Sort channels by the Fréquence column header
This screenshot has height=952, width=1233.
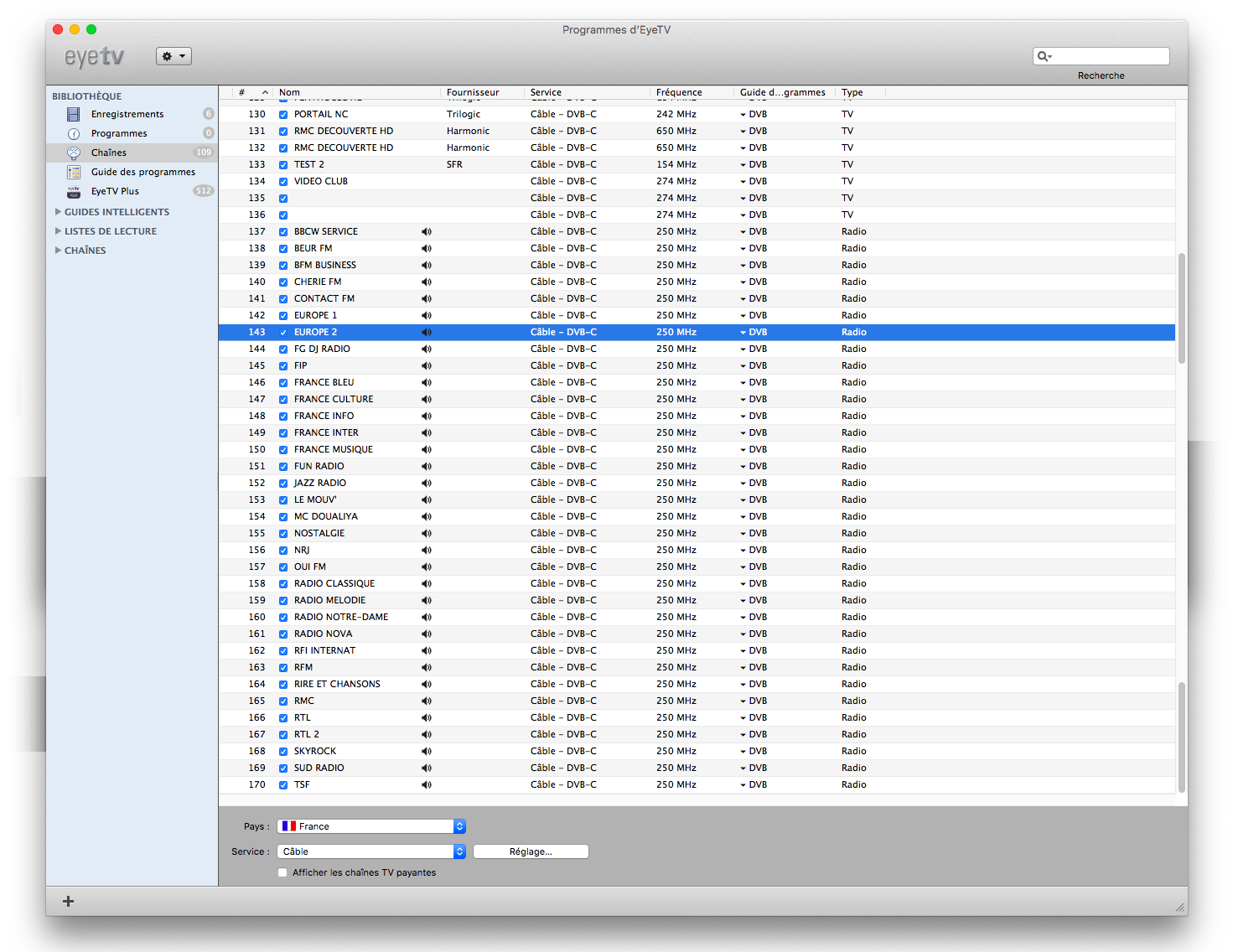pos(679,92)
